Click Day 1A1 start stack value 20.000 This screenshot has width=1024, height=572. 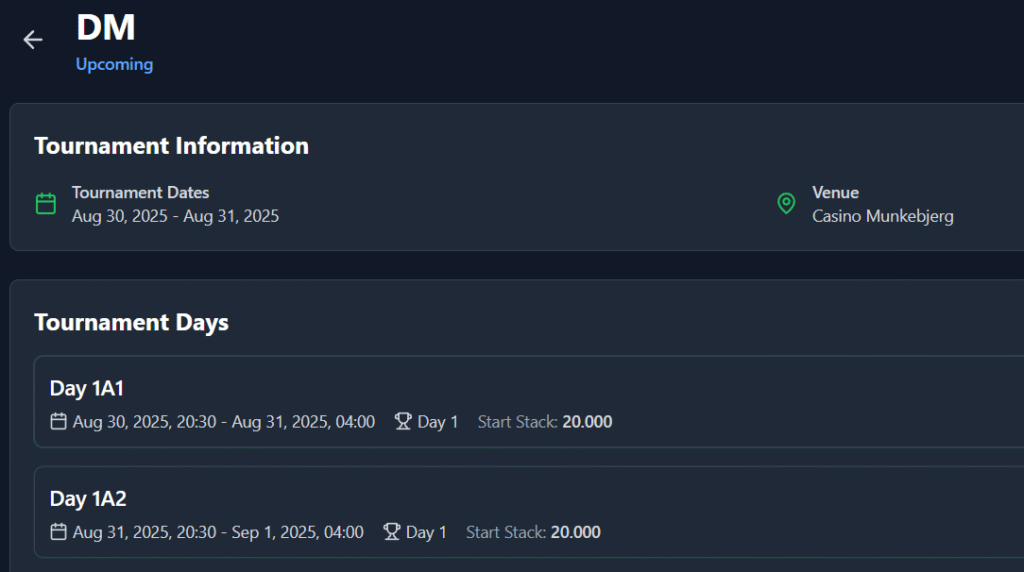click(587, 422)
